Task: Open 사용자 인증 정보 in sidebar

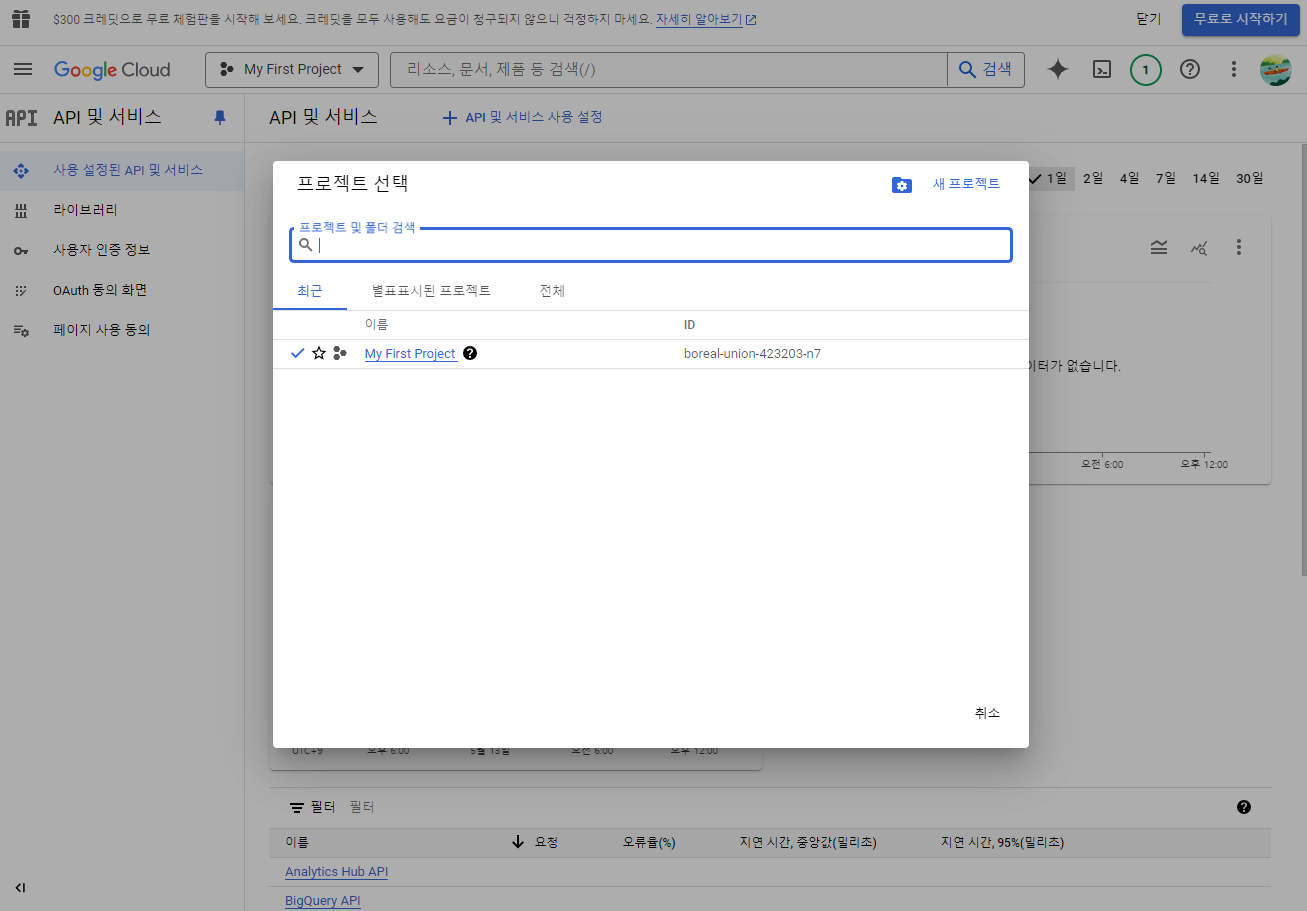Action: coord(122,250)
